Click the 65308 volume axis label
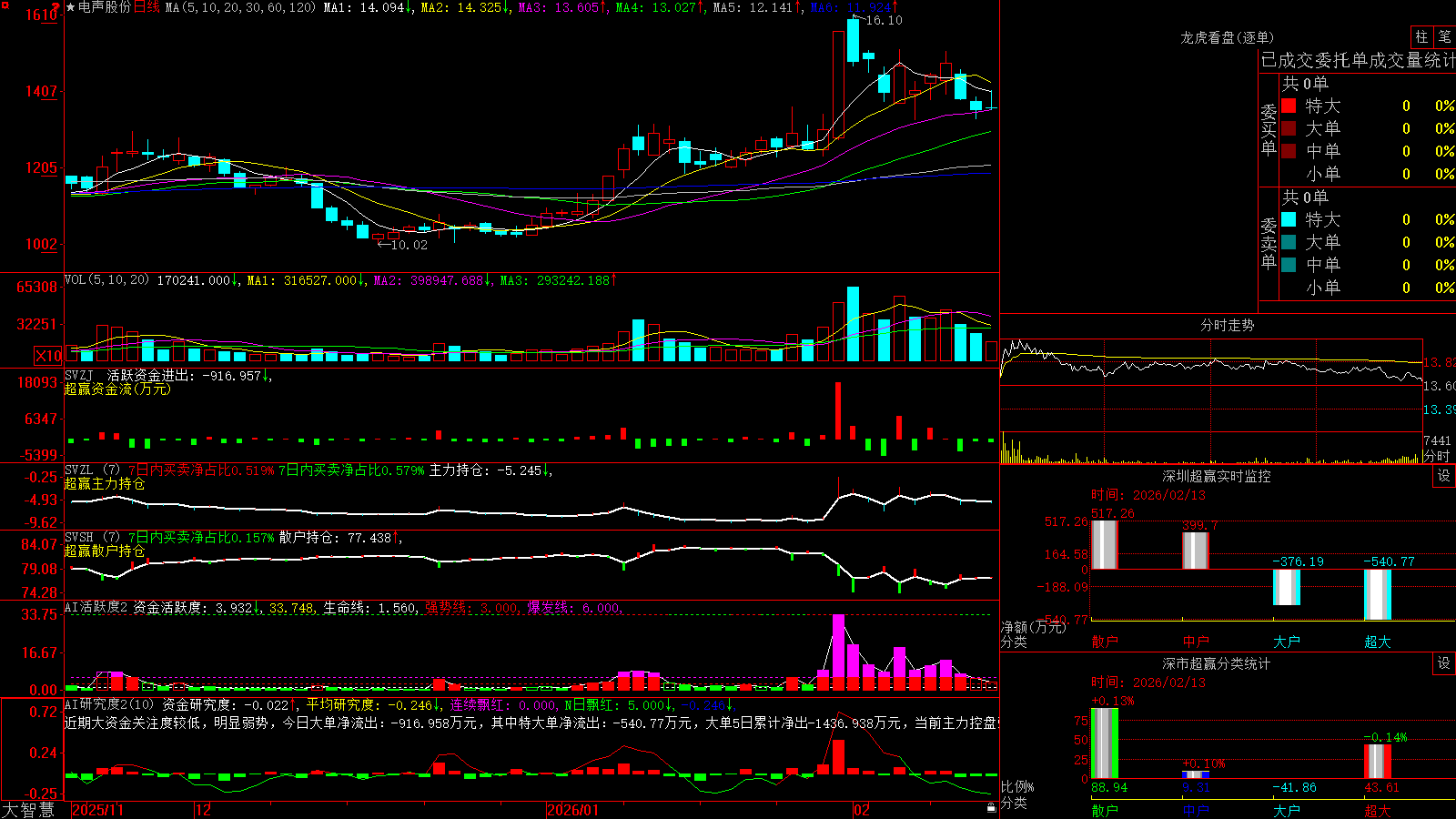The height and width of the screenshot is (819, 1456). 37,288
